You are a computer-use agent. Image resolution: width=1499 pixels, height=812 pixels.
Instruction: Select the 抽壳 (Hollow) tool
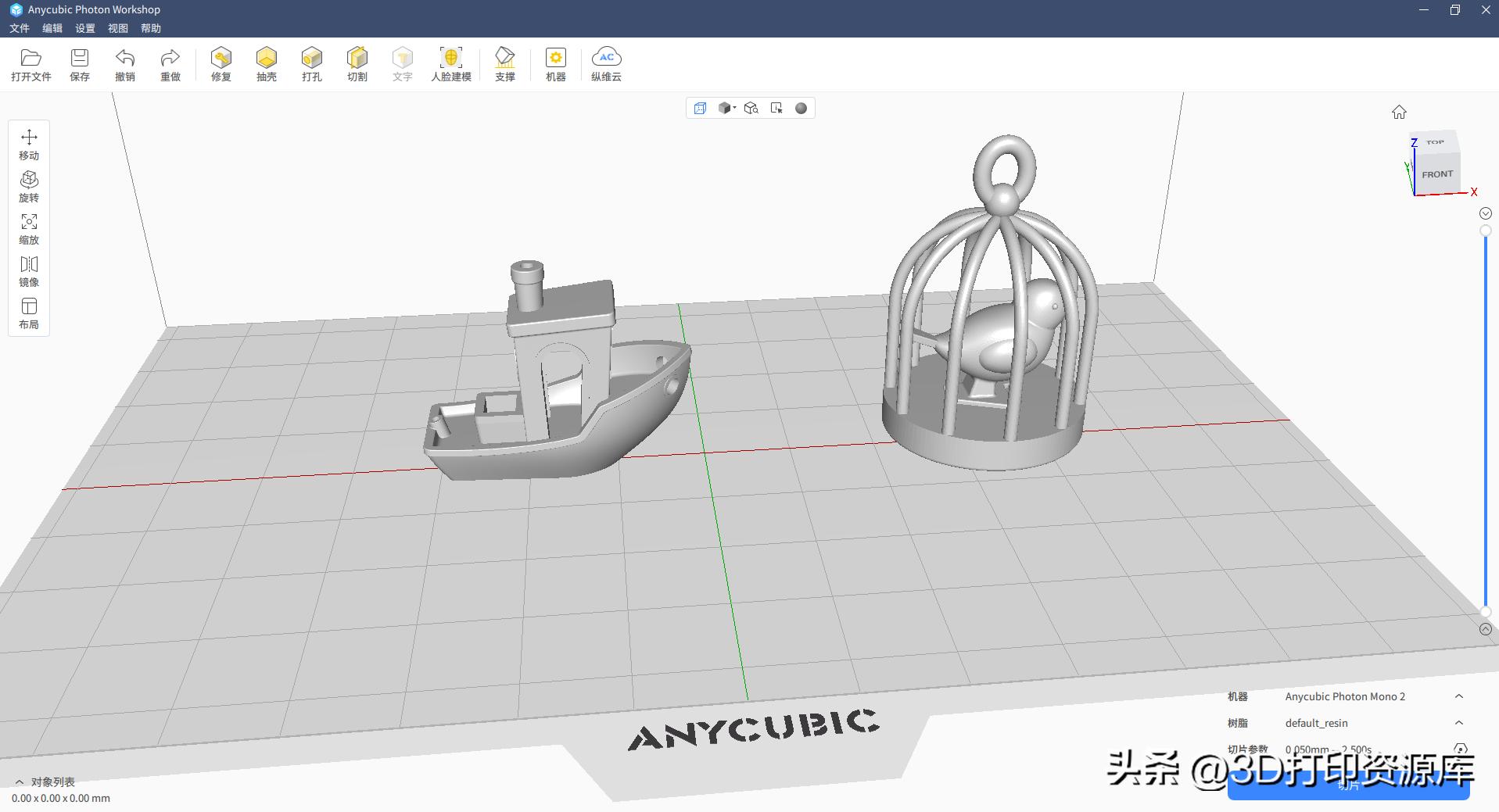267,64
